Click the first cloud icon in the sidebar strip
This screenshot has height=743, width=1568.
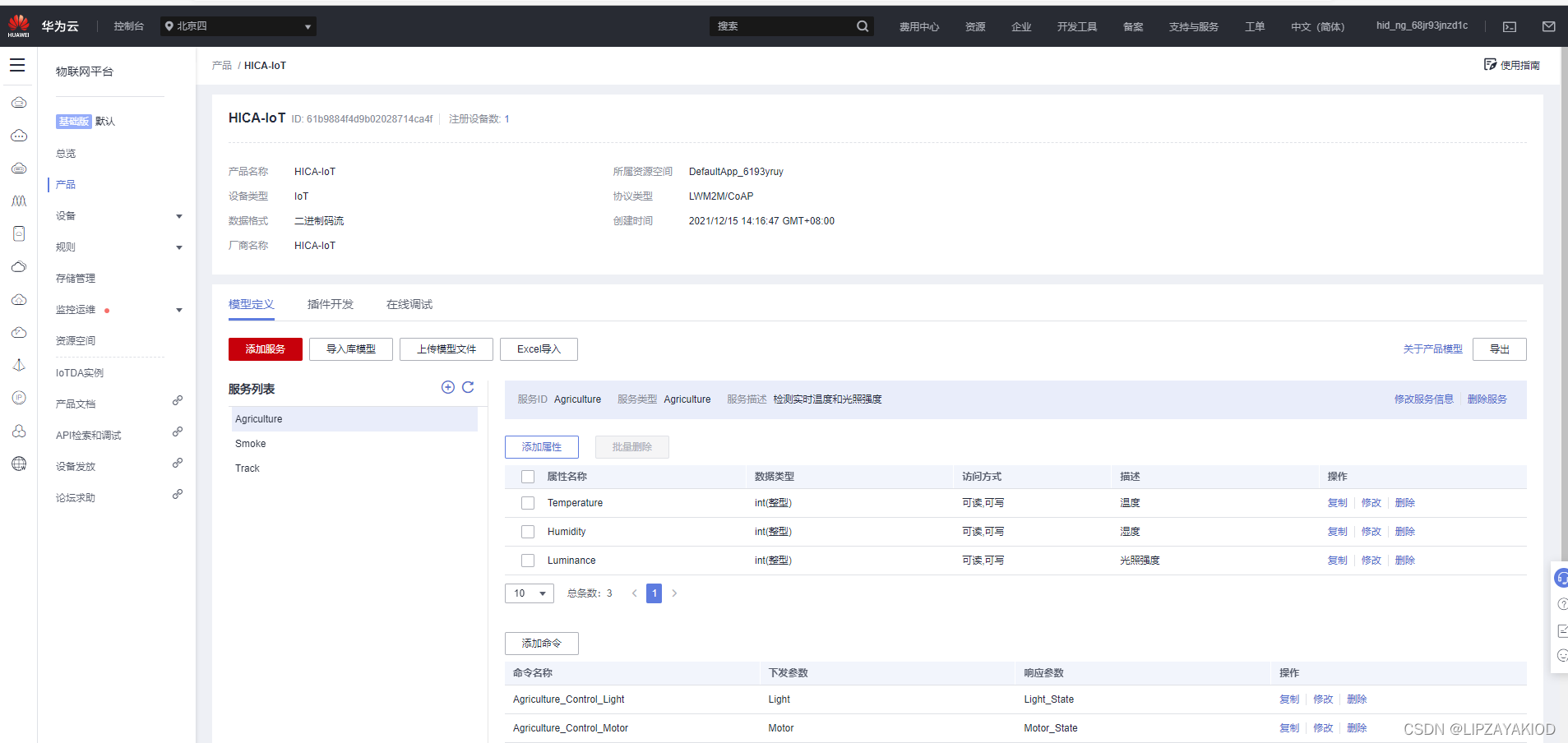(19, 102)
